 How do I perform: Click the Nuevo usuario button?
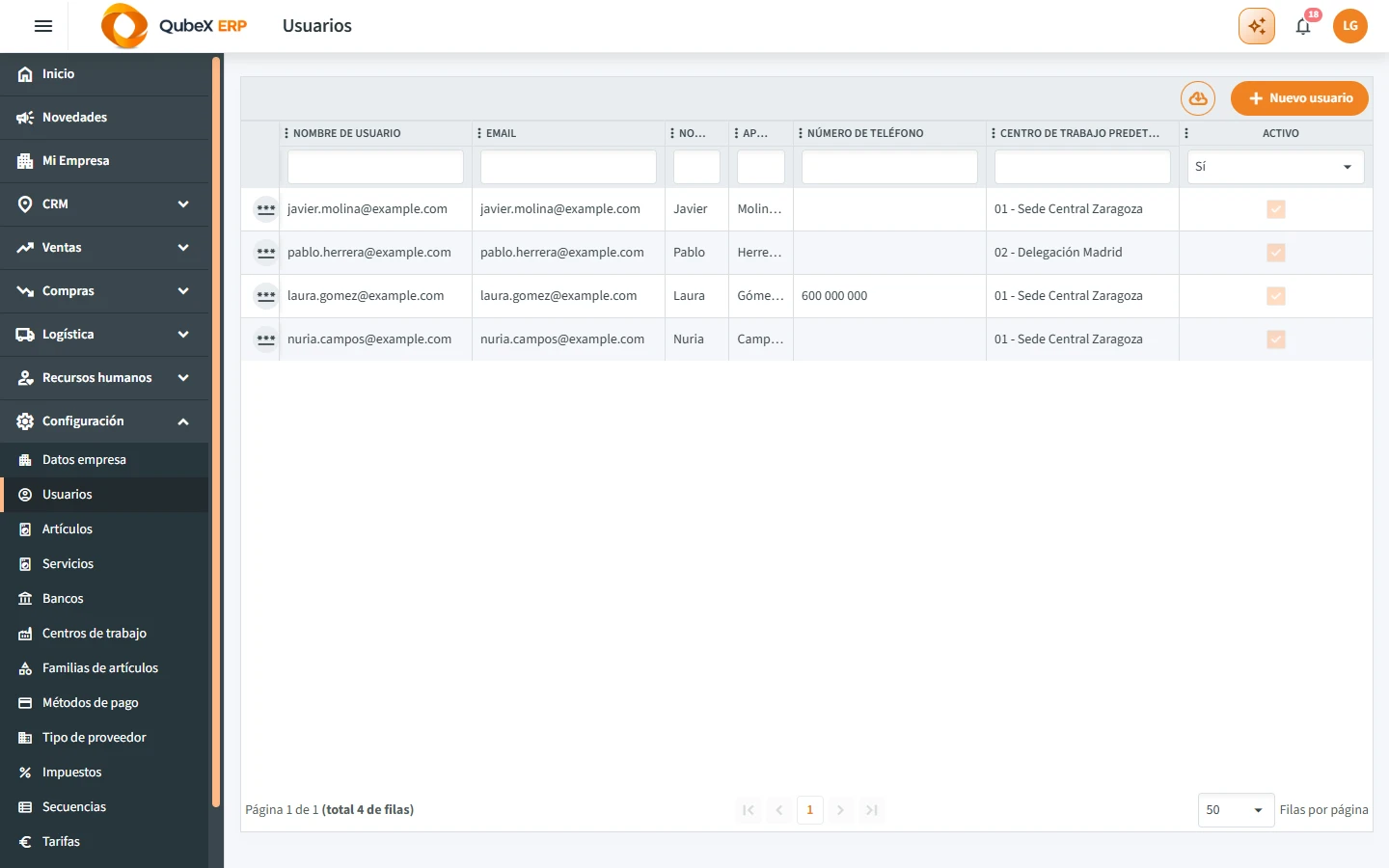tap(1299, 98)
